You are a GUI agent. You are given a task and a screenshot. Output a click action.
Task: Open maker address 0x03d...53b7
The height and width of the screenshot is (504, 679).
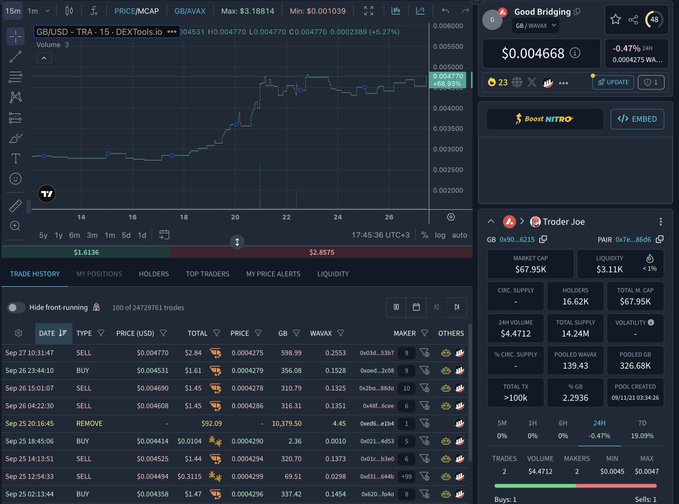point(377,353)
